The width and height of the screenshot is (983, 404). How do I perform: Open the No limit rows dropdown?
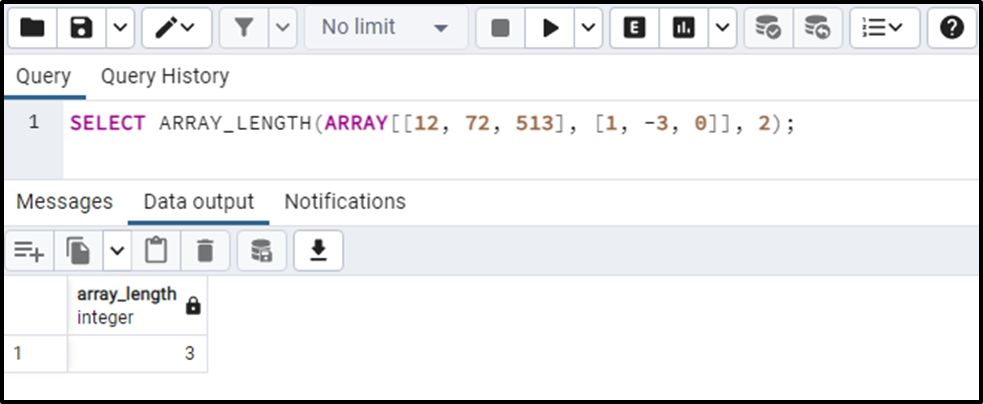pyautogui.click(x=386, y=28)
